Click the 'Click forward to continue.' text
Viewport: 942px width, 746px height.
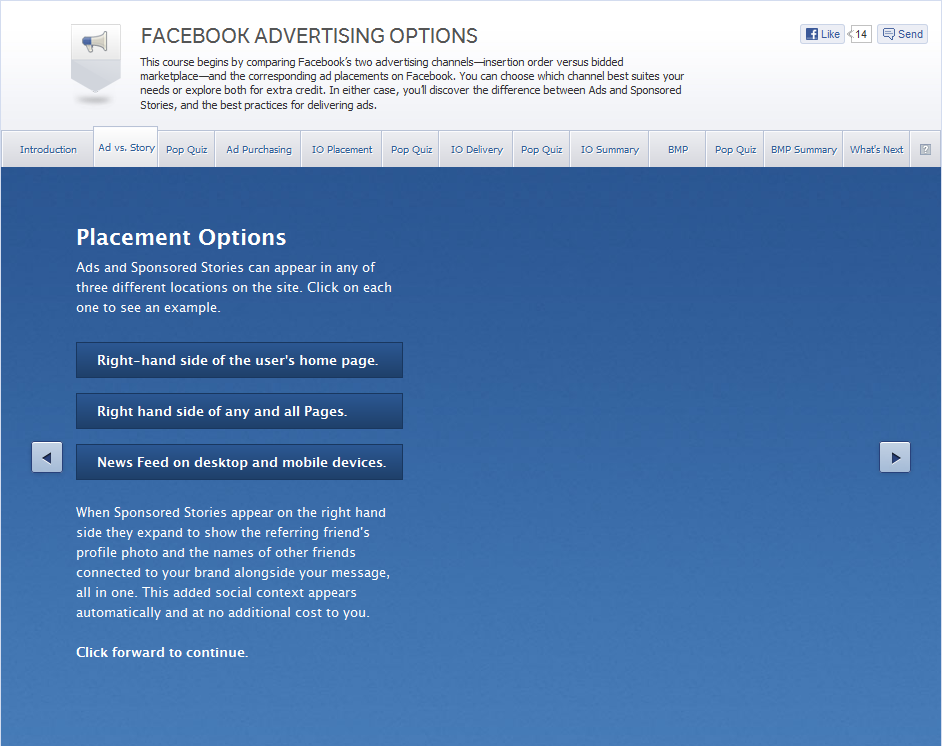pos(162,652)
